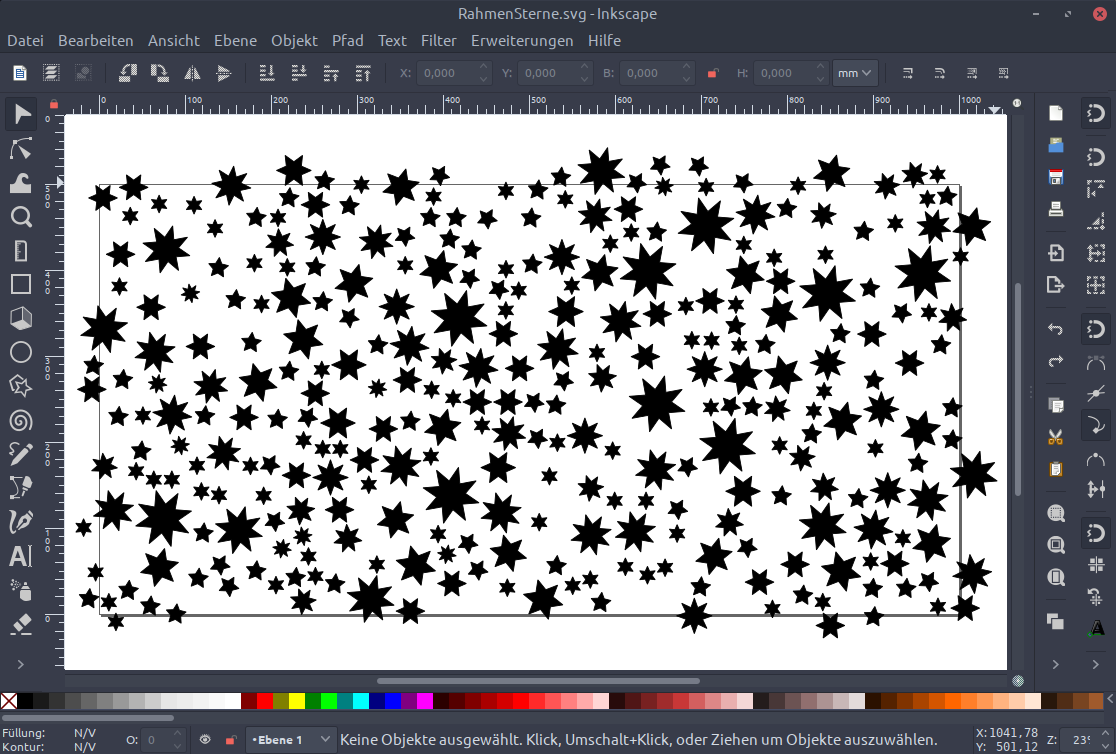Click the Save document icon
Screen dimensions: 1116x754
(x=1055, y=178)
